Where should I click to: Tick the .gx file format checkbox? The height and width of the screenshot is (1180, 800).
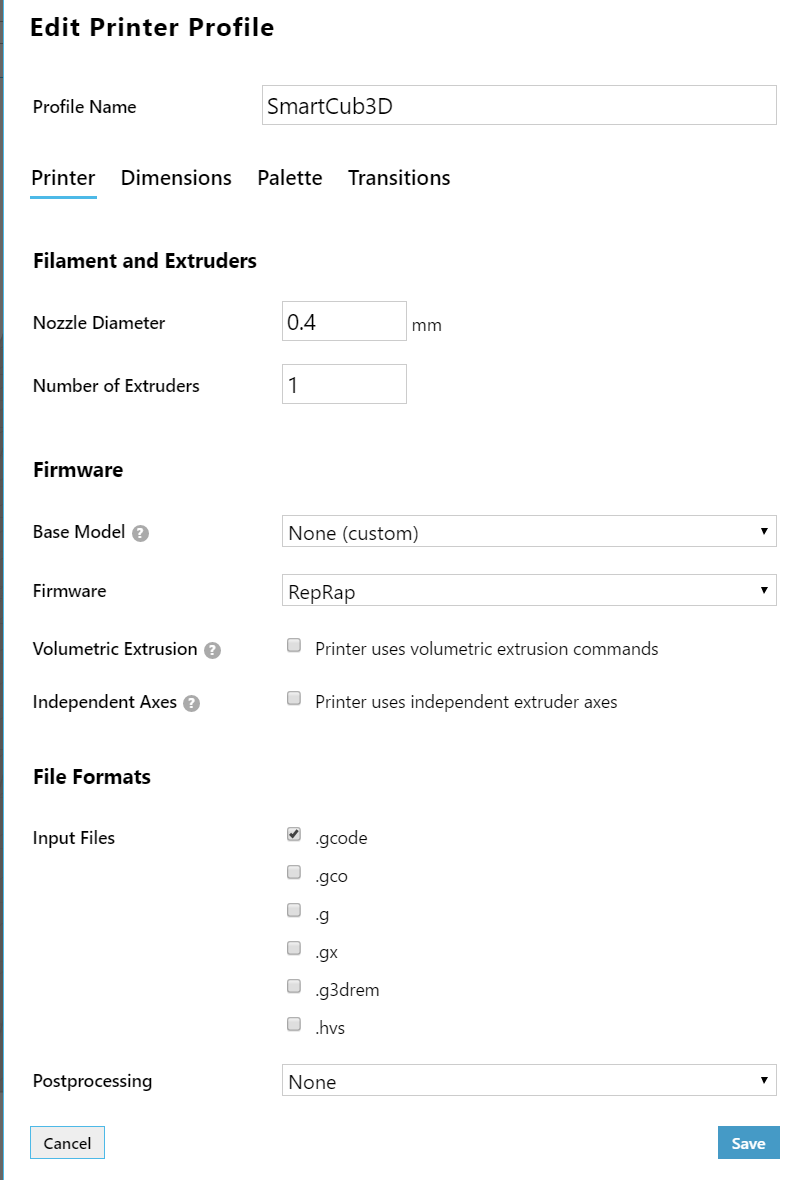click(x=294, y=947)
